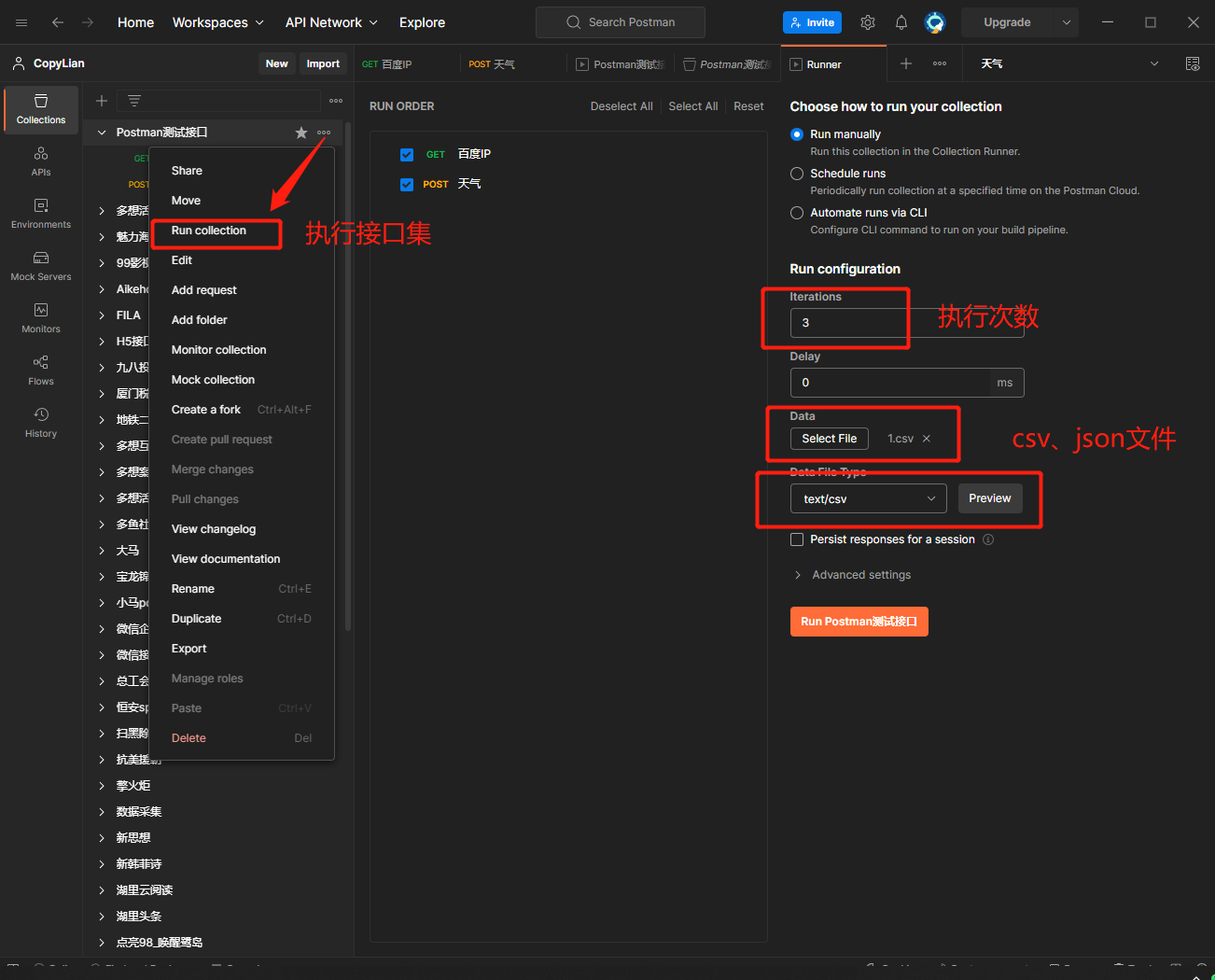The width and height of the screenshot is (1215, 980).
Task: Open Mock Servers in the sidebar
Action: 41,266
